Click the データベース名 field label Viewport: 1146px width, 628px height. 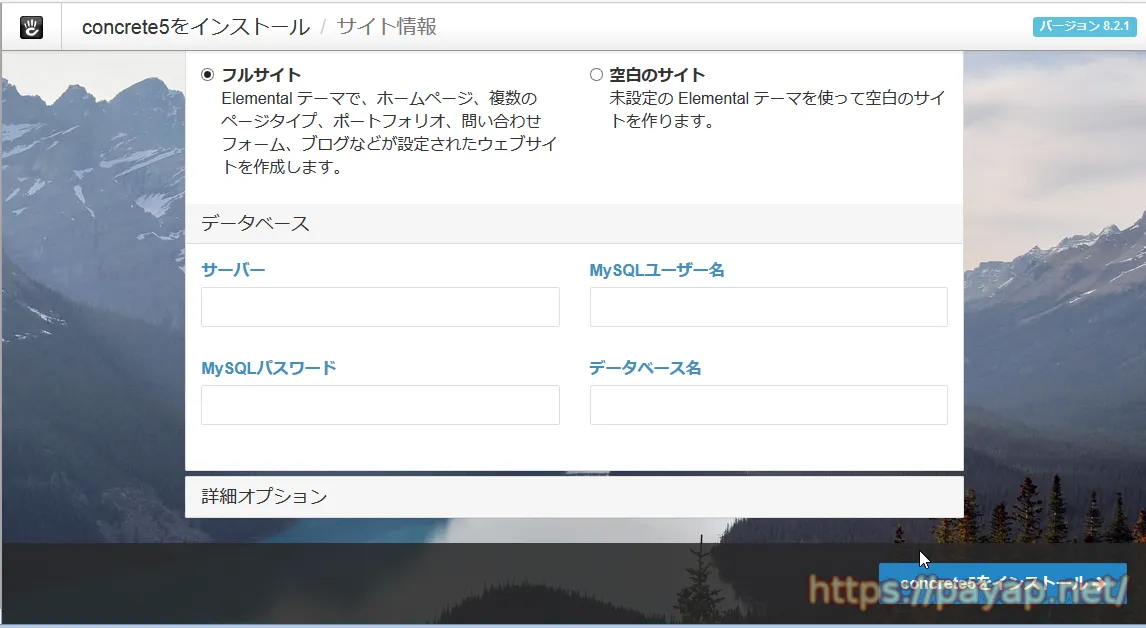click(645, 368)
